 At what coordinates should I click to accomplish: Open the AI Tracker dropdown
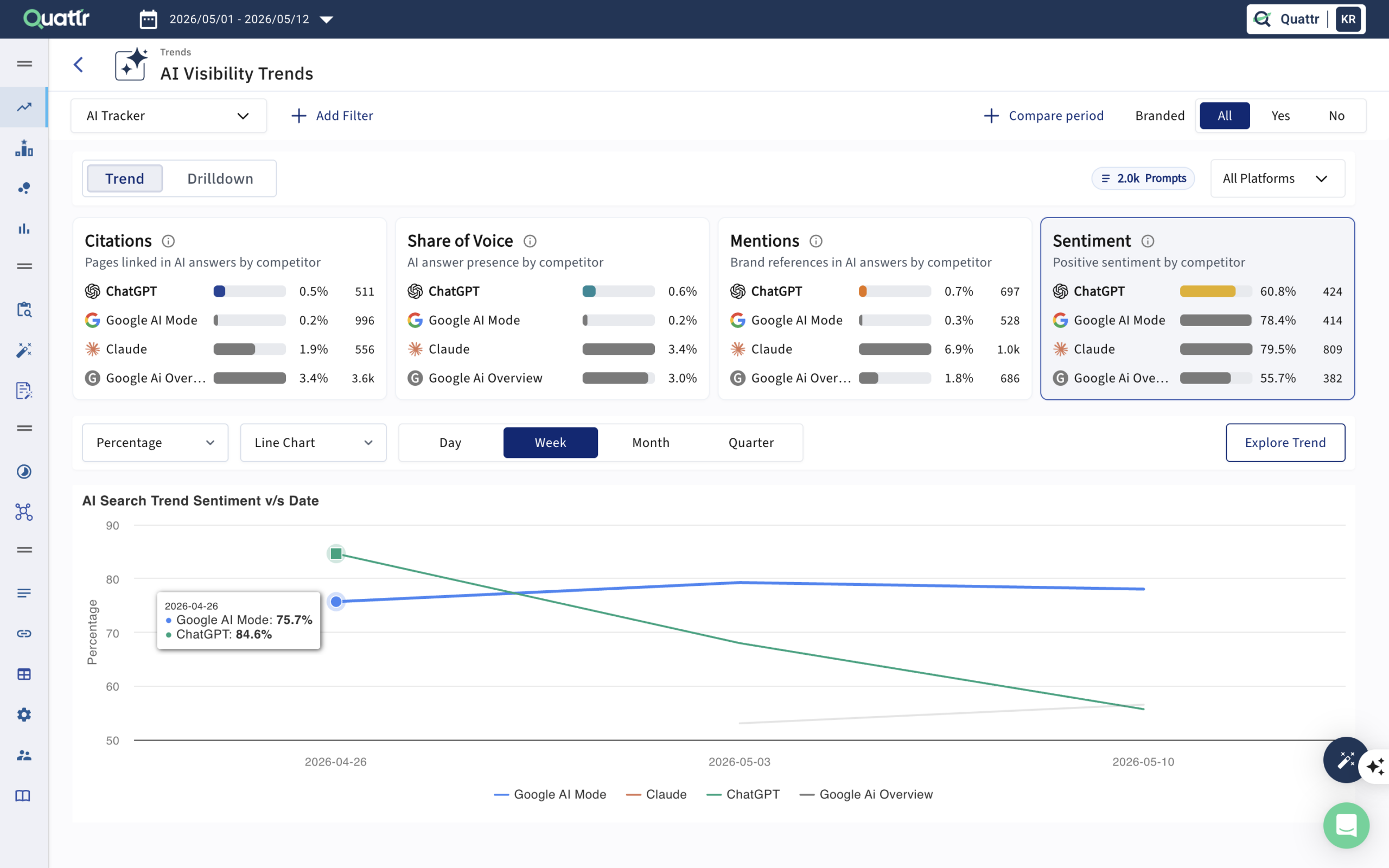(x=169, y=116)
